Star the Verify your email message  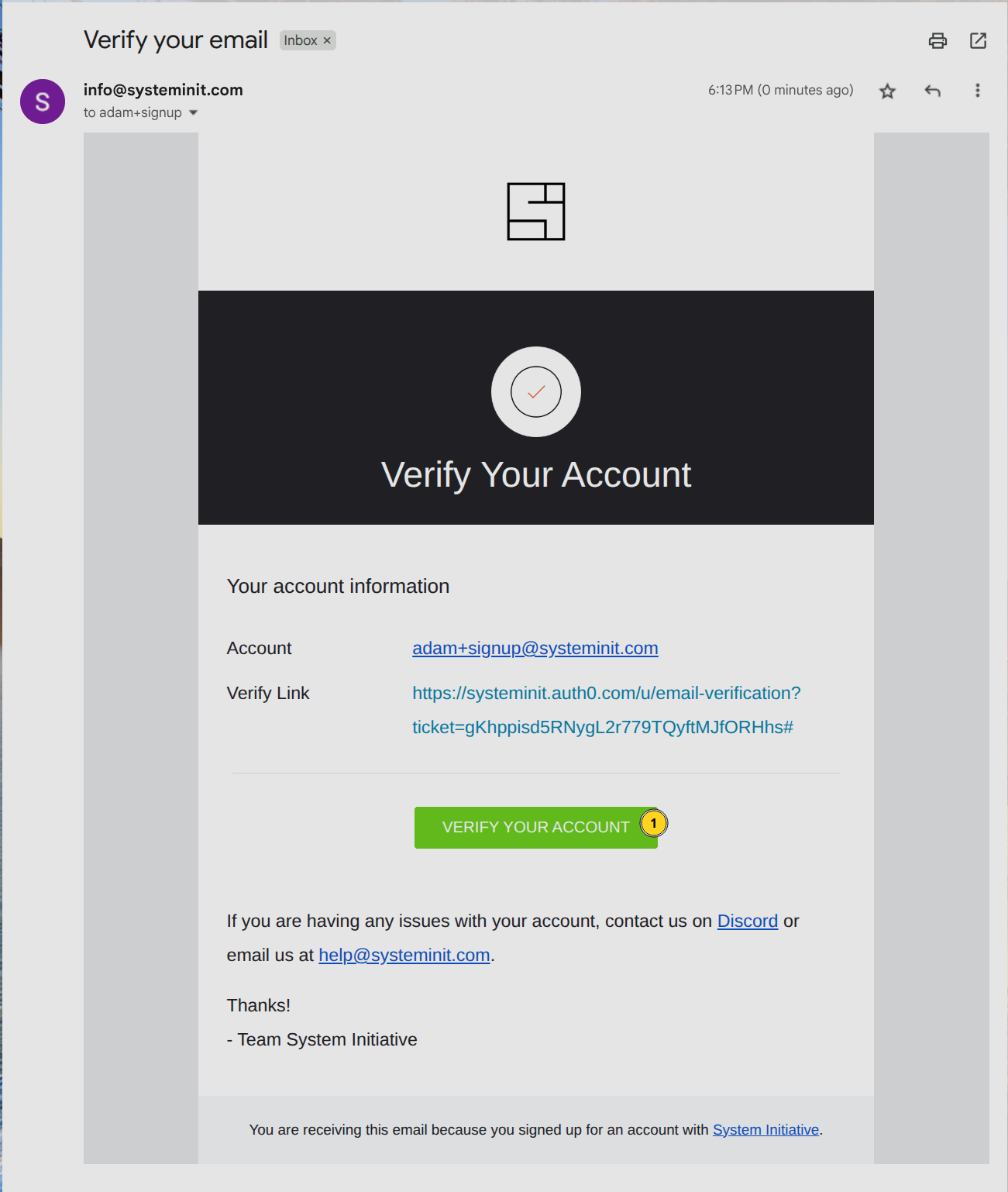click(x=887, y=91)
